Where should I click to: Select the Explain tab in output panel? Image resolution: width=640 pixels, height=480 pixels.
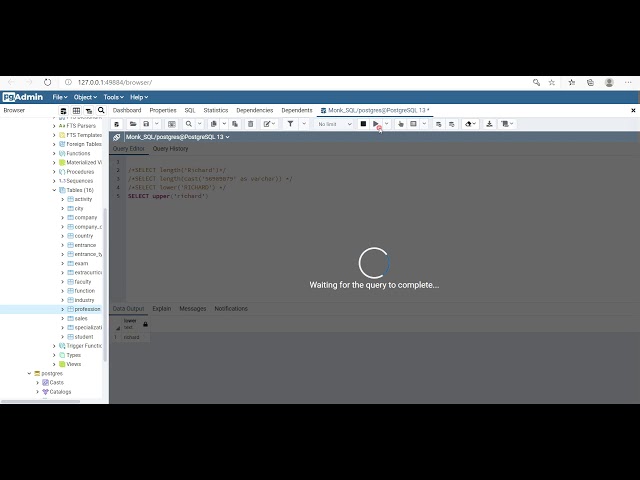point(162,309)
